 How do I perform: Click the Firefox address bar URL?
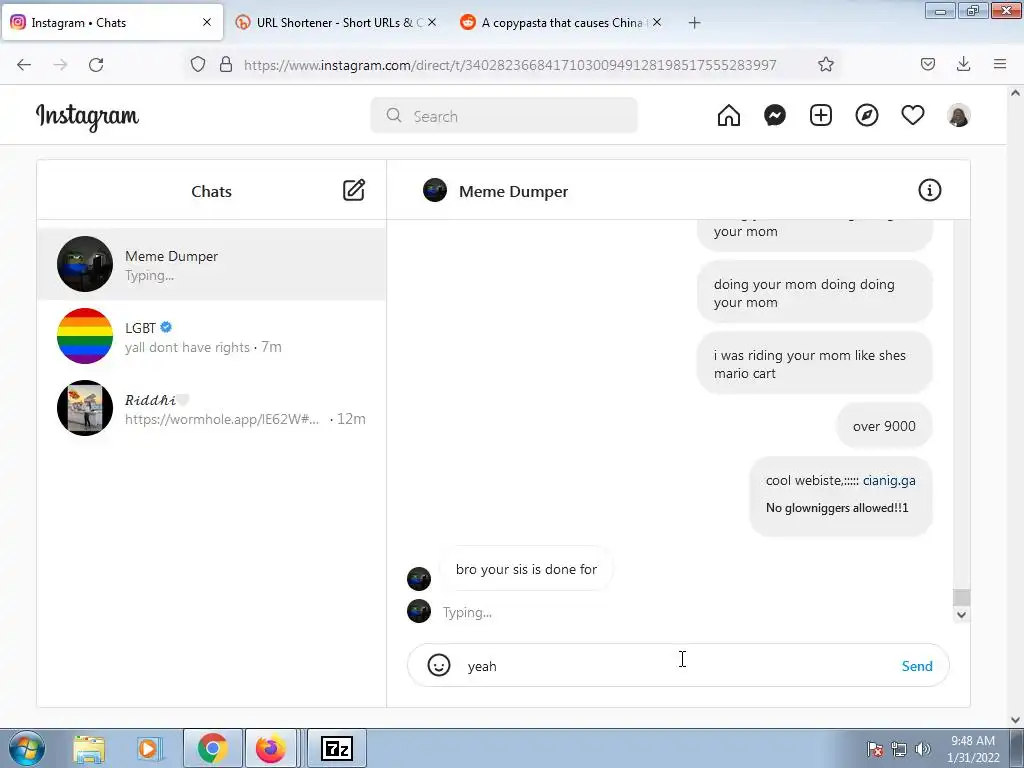(x=510, y=65)
